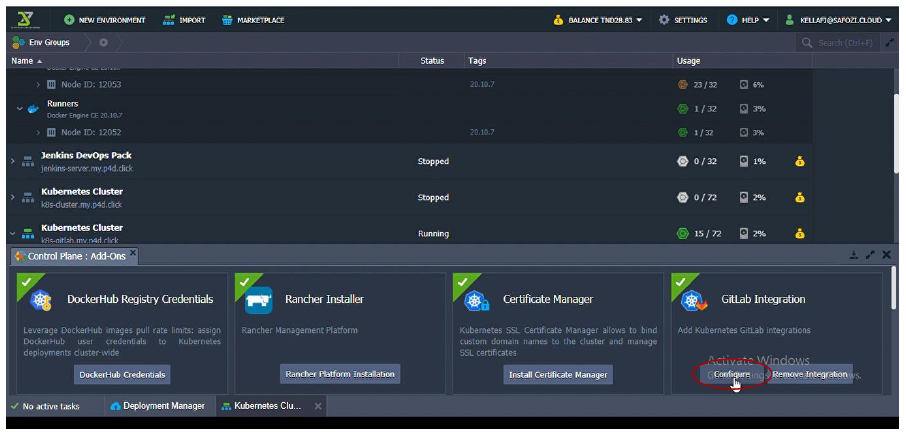Screen dimensions: 906x439
Task: Click the GitLab Integration icon
Action: coord(694,300)
